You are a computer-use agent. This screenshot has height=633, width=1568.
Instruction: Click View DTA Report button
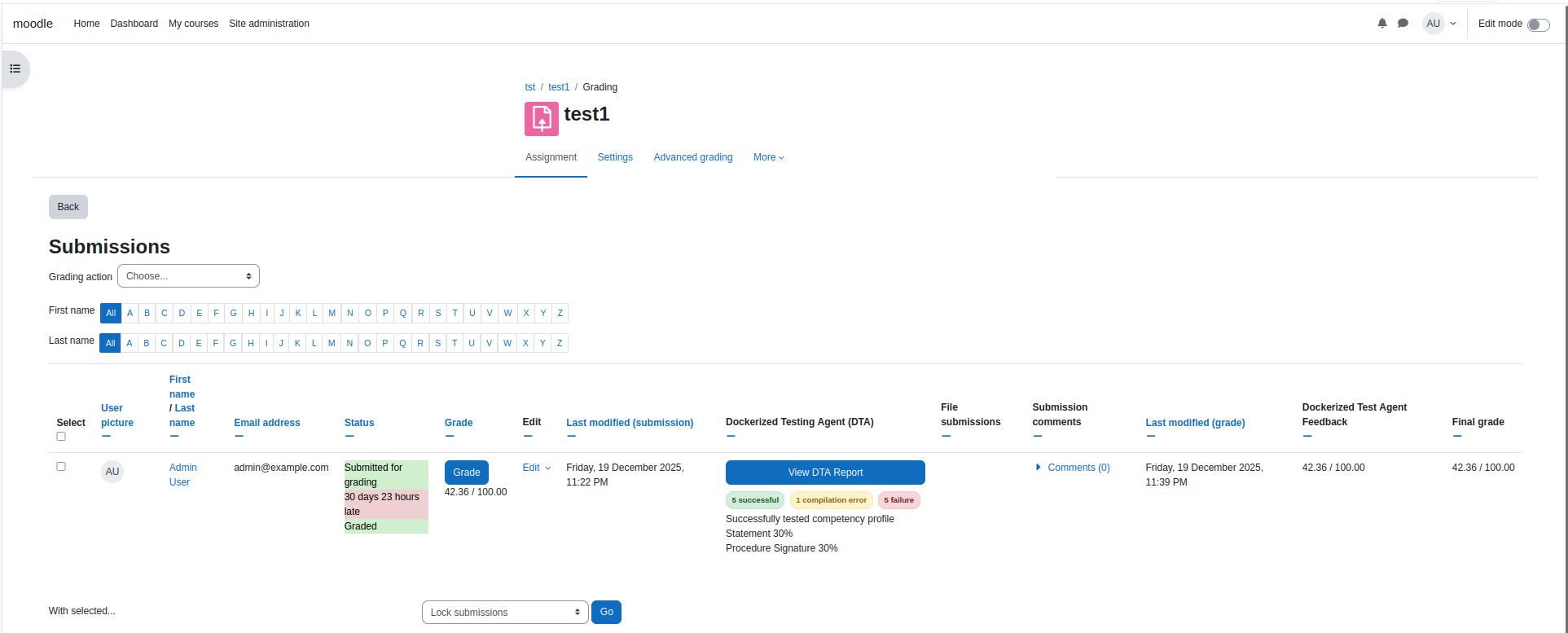(825, 473)
